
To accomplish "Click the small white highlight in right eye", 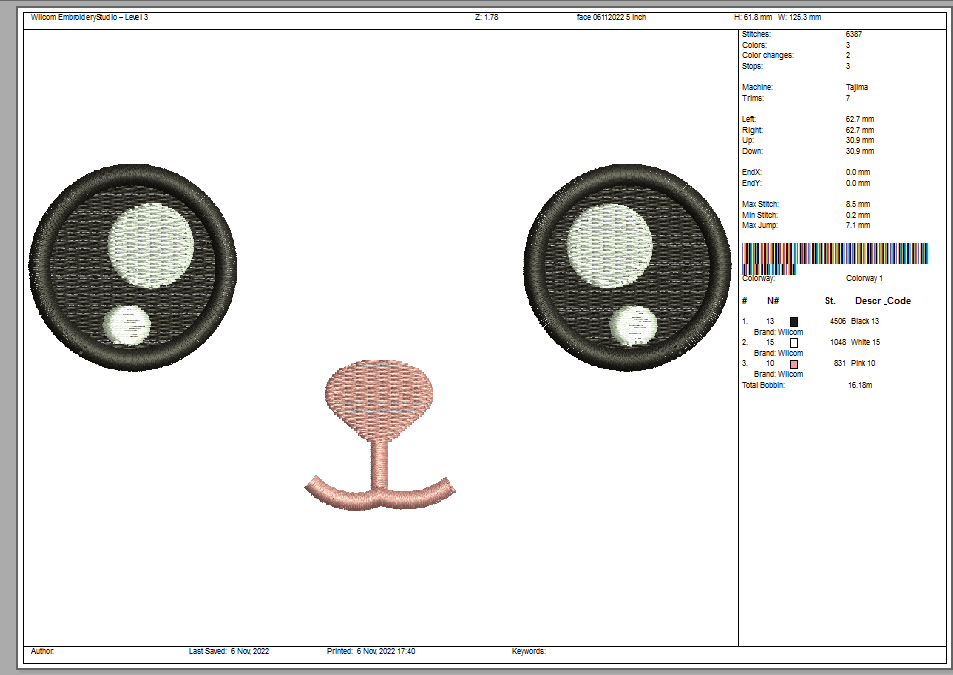I will click(x=633, y=325).
